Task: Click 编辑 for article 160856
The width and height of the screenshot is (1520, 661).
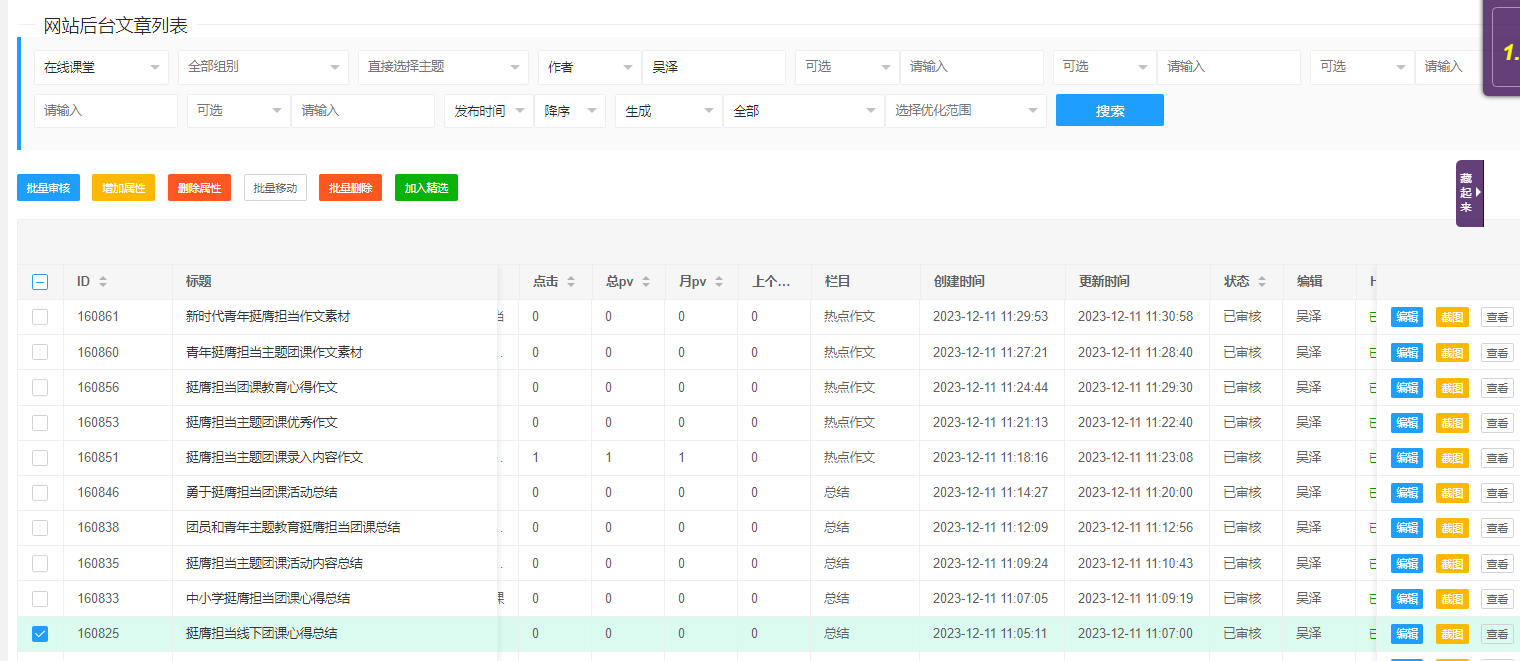Action: (1406, 388)
